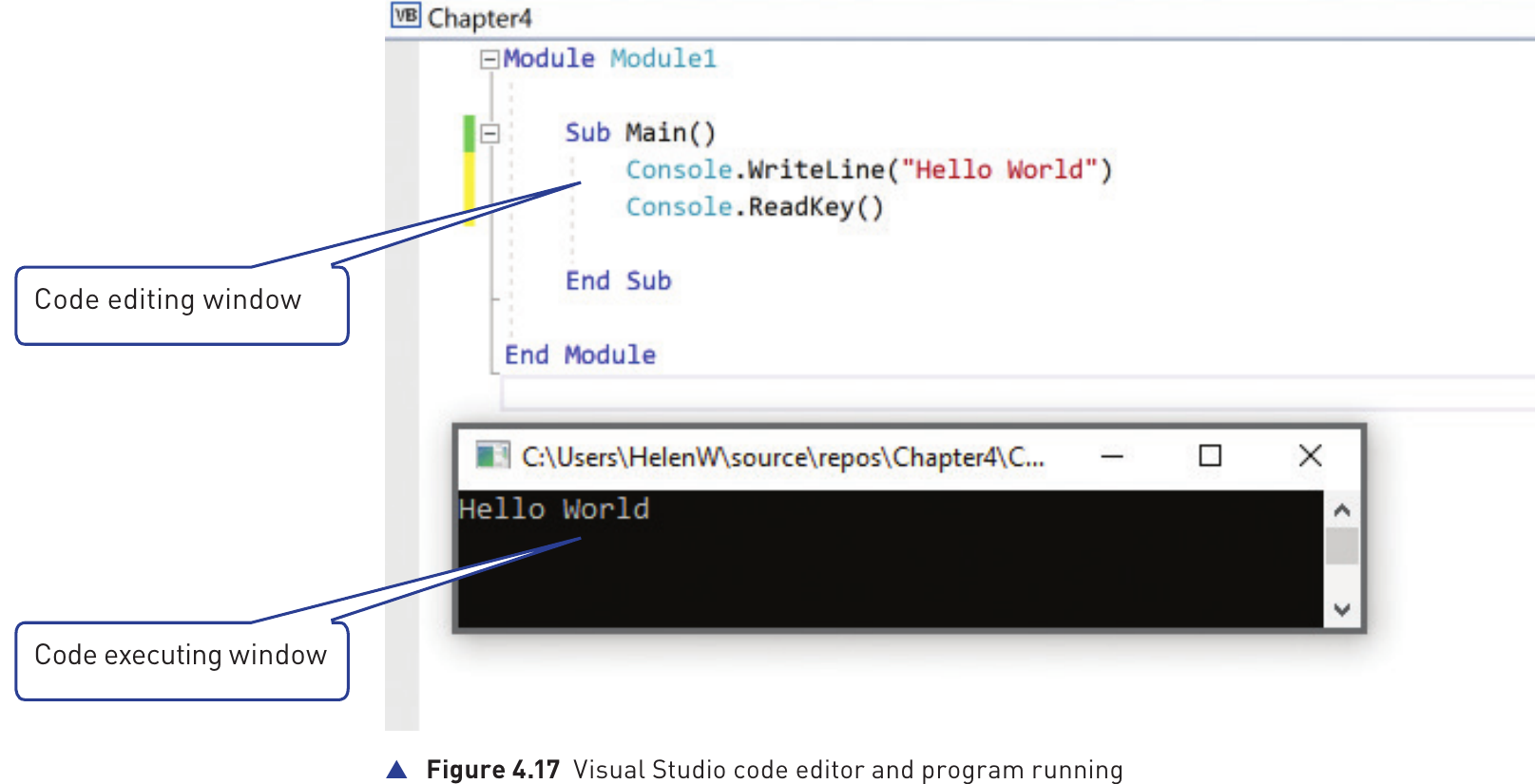
Task: Click 'Sub' keyword before Main()
Action: (x=587, y=132)
